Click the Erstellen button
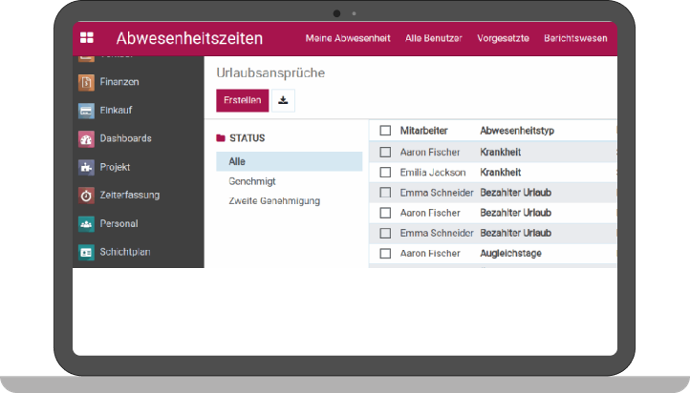The image size is (690, 393). pos(242,100)
